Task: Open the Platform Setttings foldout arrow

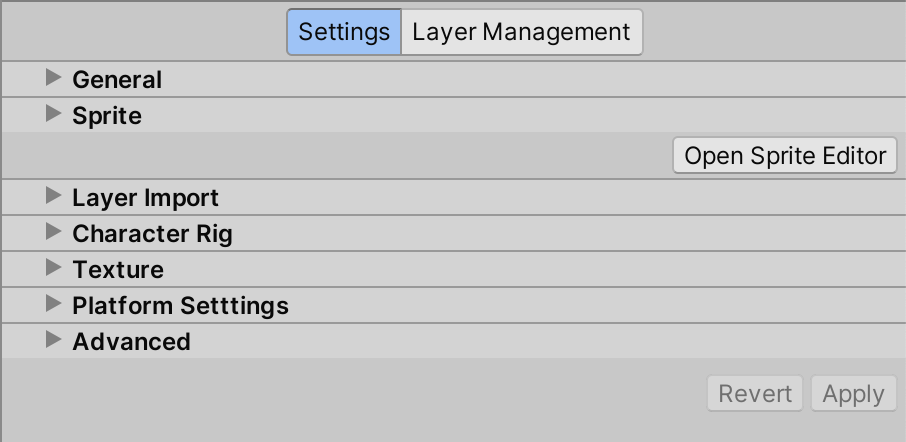Action: coord(54,304)
